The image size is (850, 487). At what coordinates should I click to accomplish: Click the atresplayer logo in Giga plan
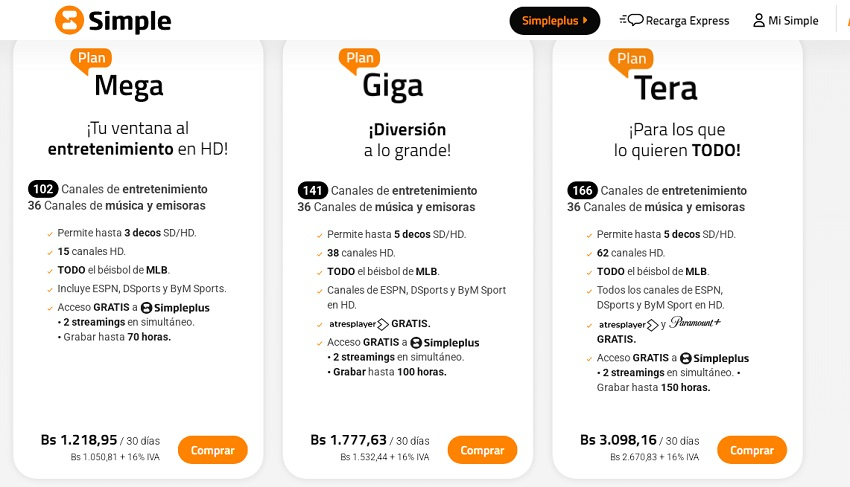(x=365, y=324)
